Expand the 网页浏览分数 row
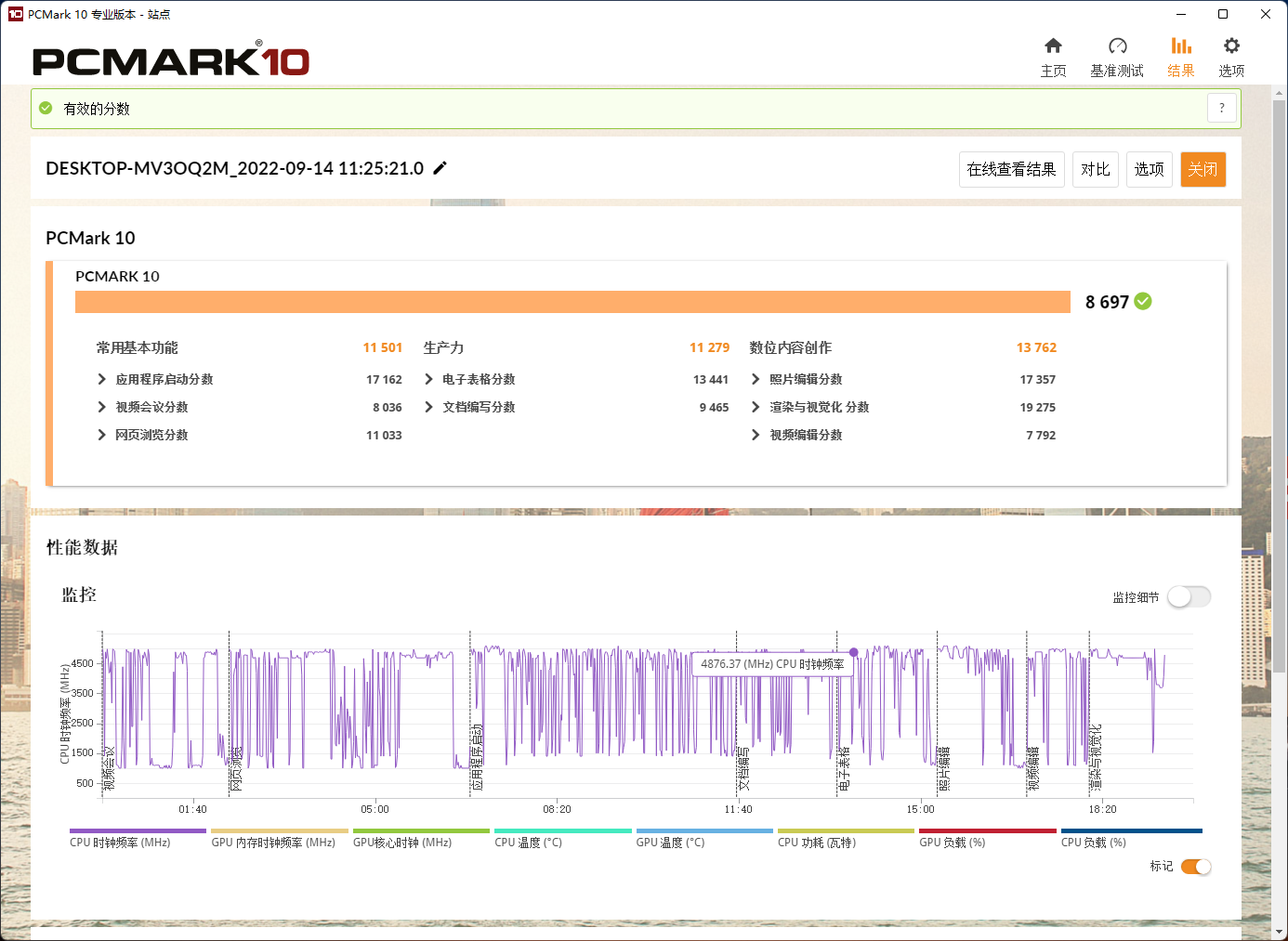 click(102, 435)
